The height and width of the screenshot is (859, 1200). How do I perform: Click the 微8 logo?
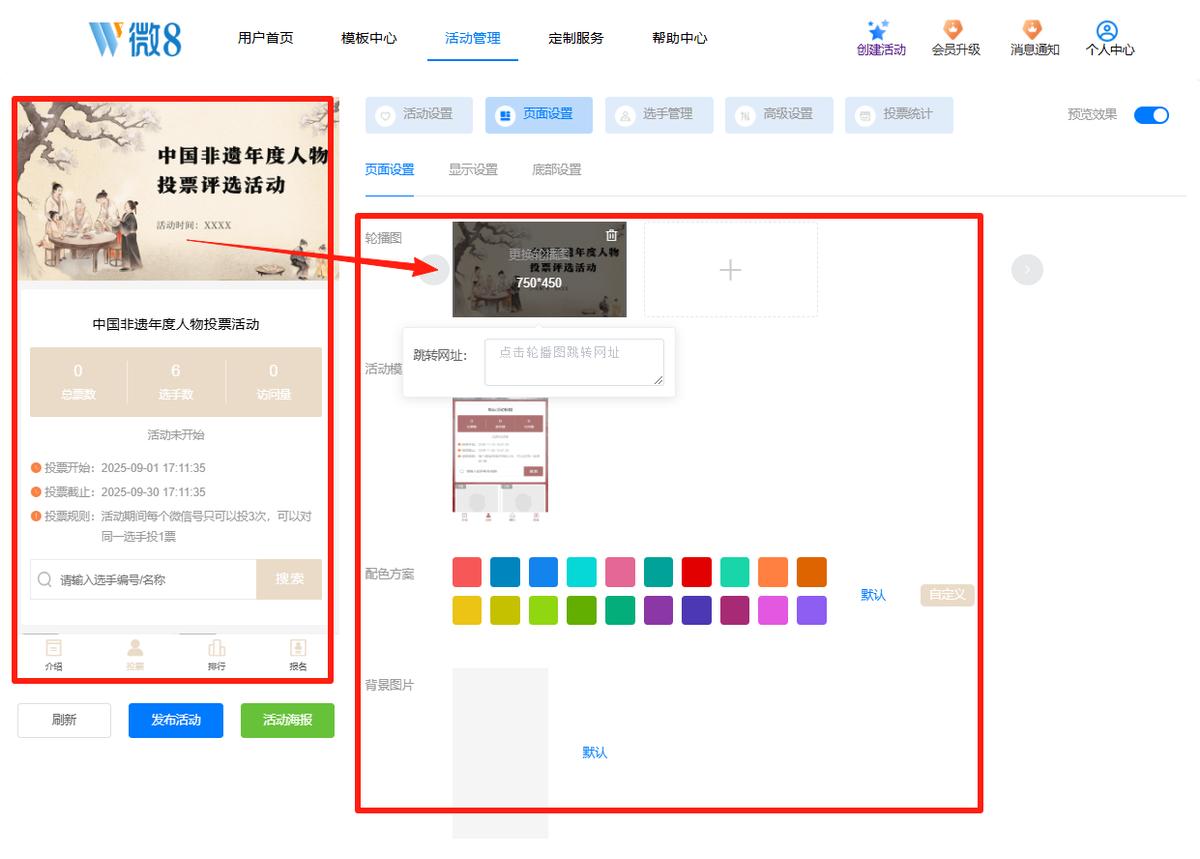click(135, 39)
